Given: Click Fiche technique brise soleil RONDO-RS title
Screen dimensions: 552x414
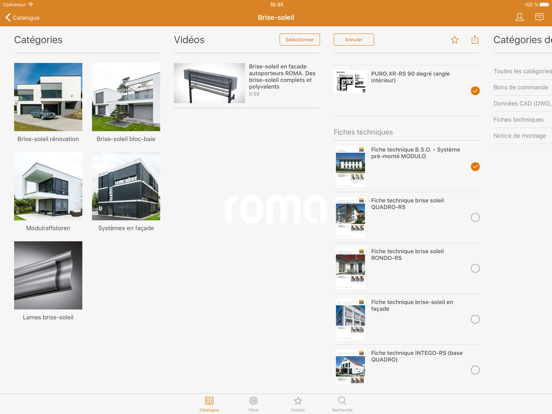Looking at the screenshot, I should (x=407, y=255).
